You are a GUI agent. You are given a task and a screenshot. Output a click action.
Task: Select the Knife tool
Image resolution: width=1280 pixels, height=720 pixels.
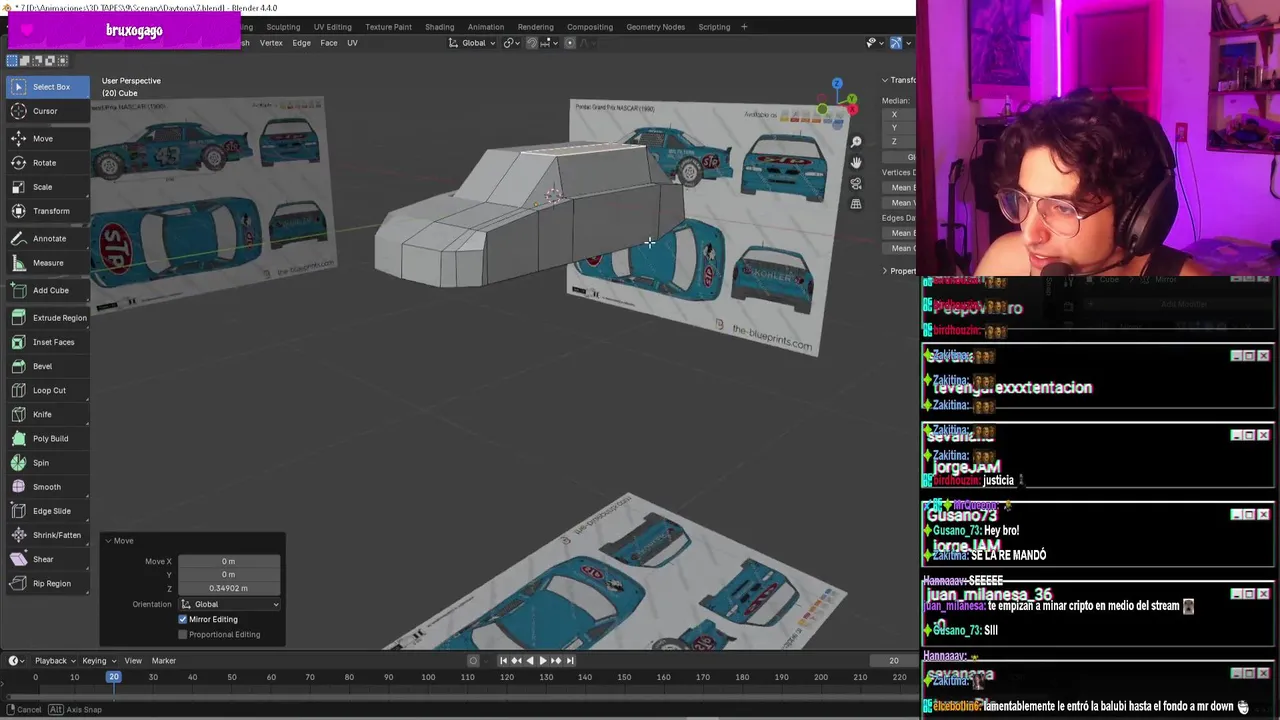tap(48, 414)
